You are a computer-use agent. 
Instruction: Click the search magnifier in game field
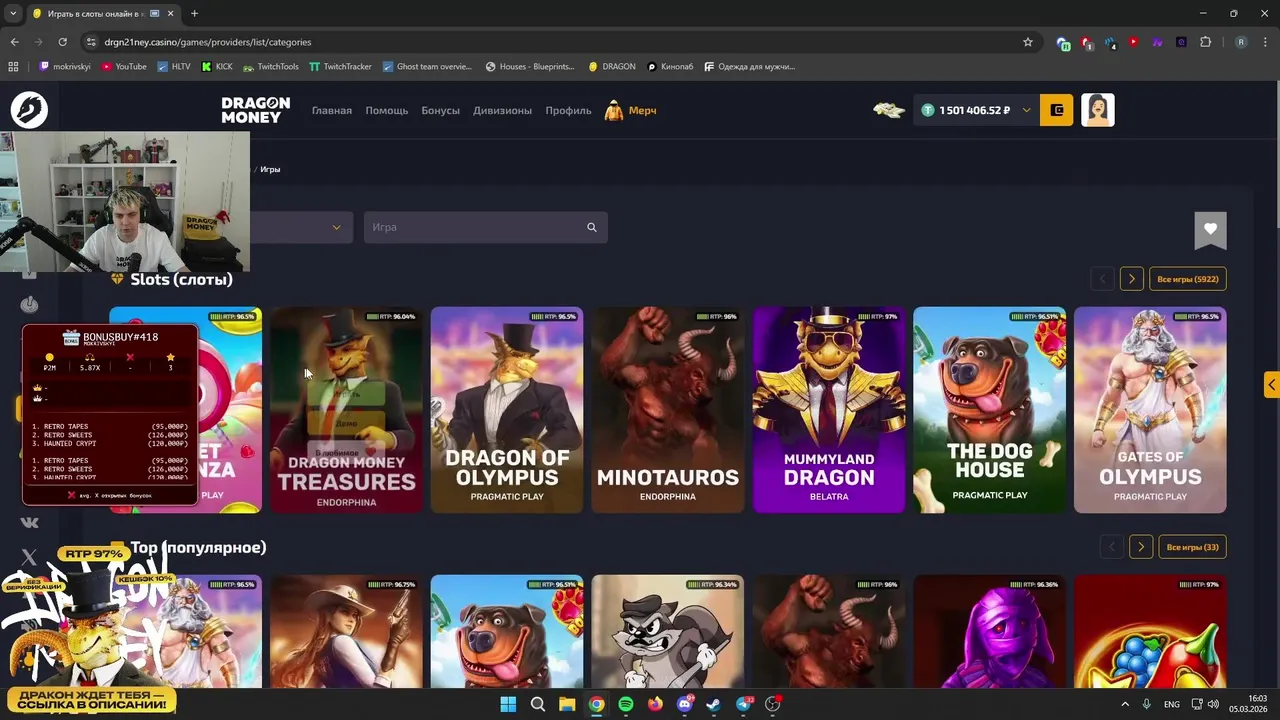[x=592, y=227]
